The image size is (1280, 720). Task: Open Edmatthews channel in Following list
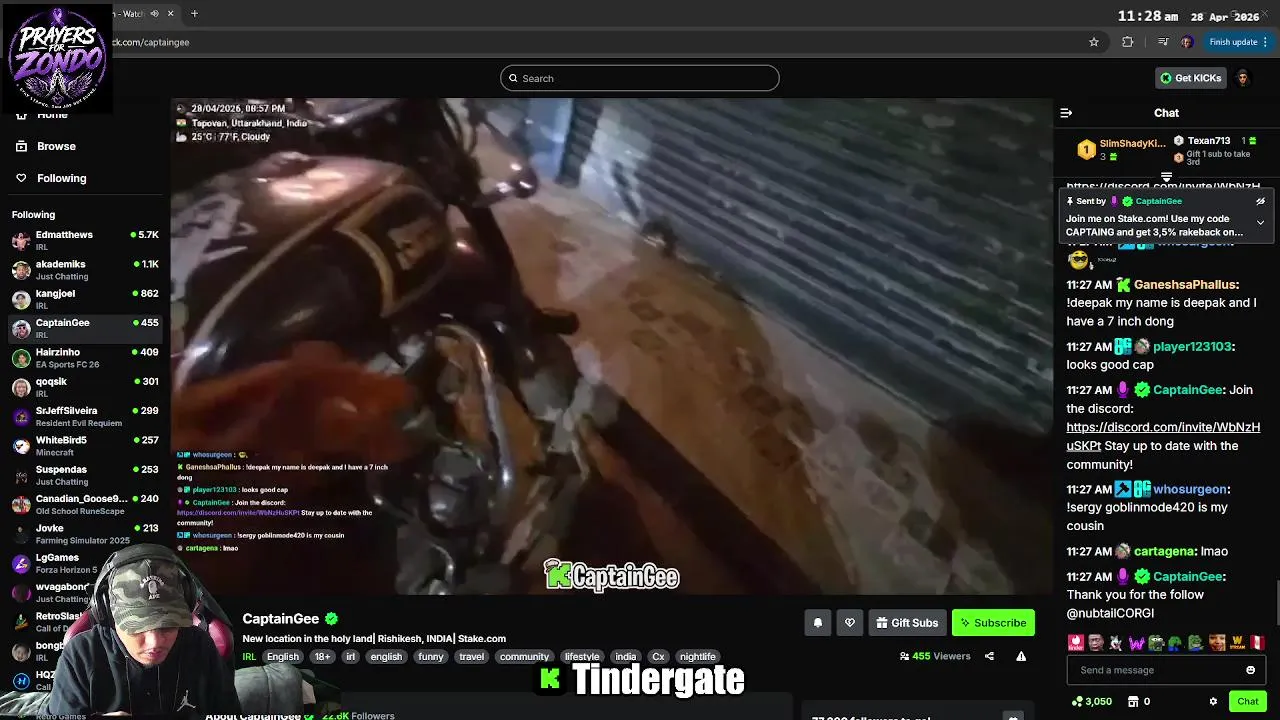pyautogui.click(x=85, y=240)
